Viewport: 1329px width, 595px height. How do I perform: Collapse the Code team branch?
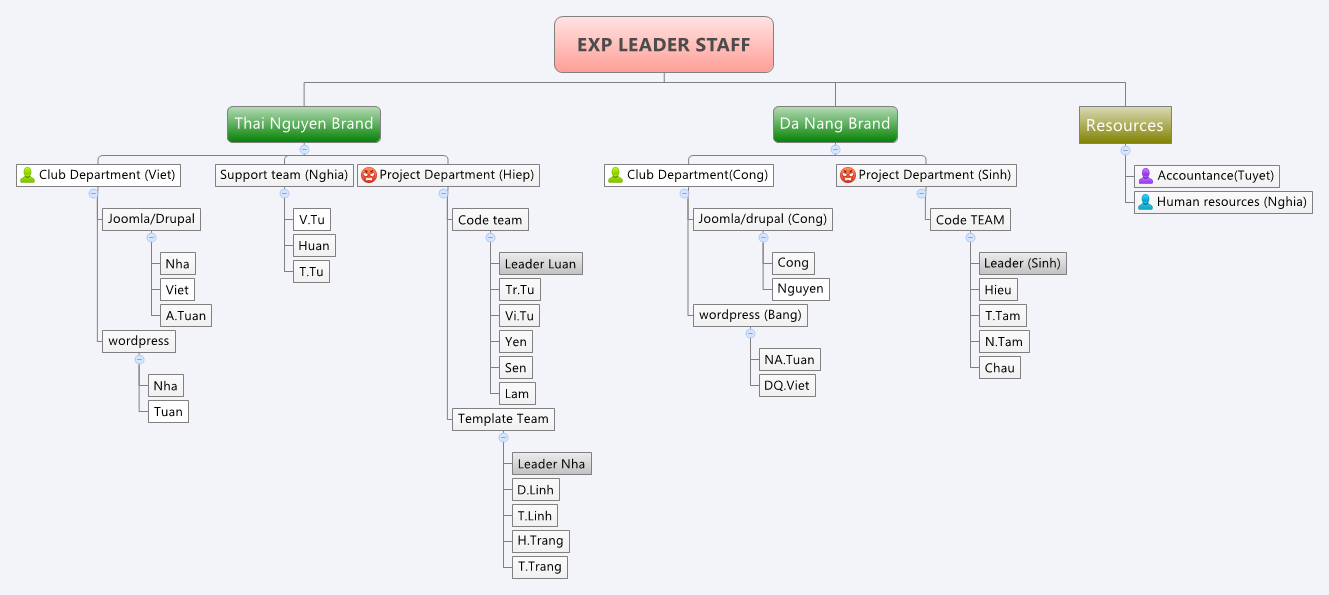coord(489,238)
